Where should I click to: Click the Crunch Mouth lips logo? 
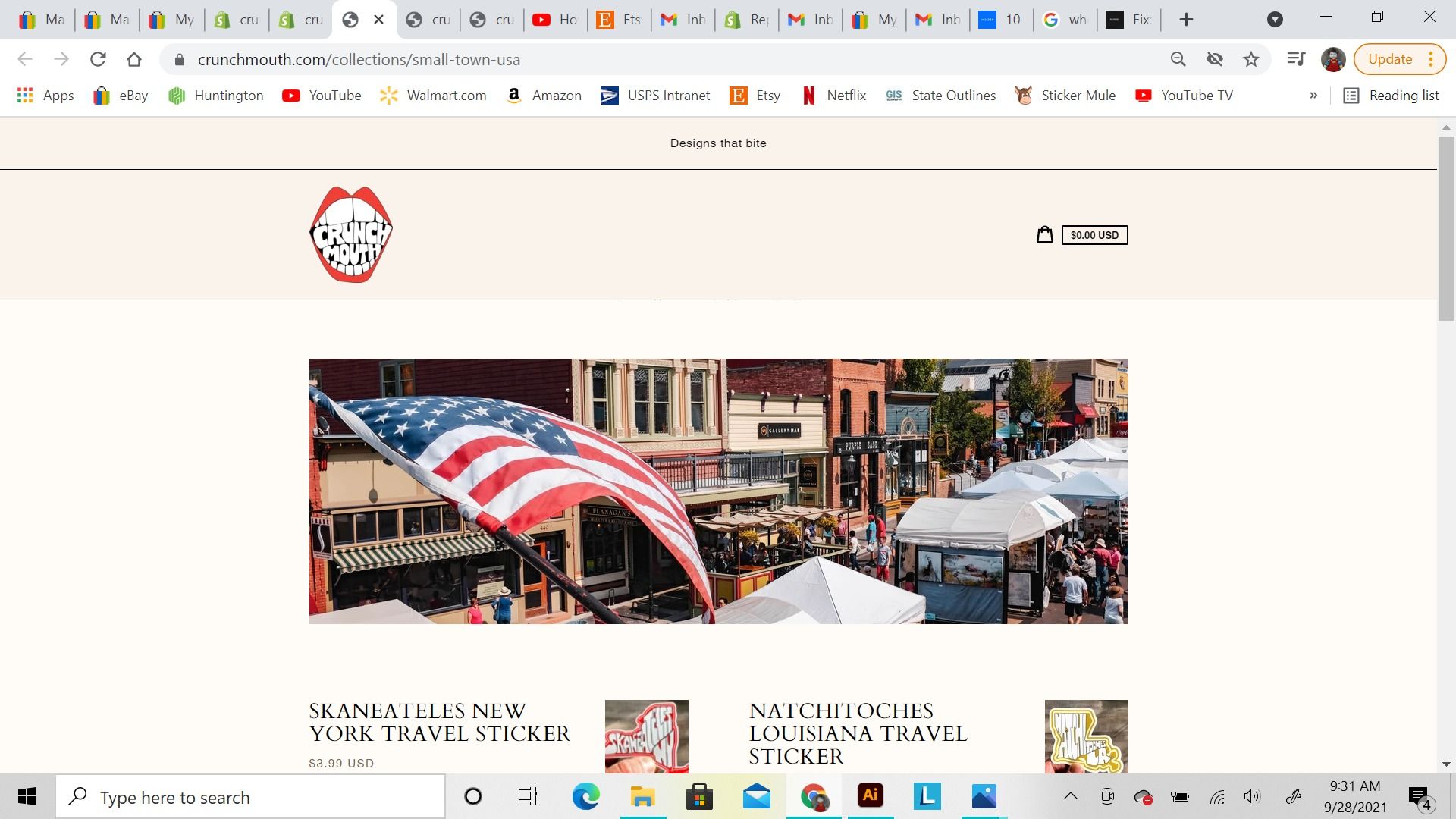351,234
